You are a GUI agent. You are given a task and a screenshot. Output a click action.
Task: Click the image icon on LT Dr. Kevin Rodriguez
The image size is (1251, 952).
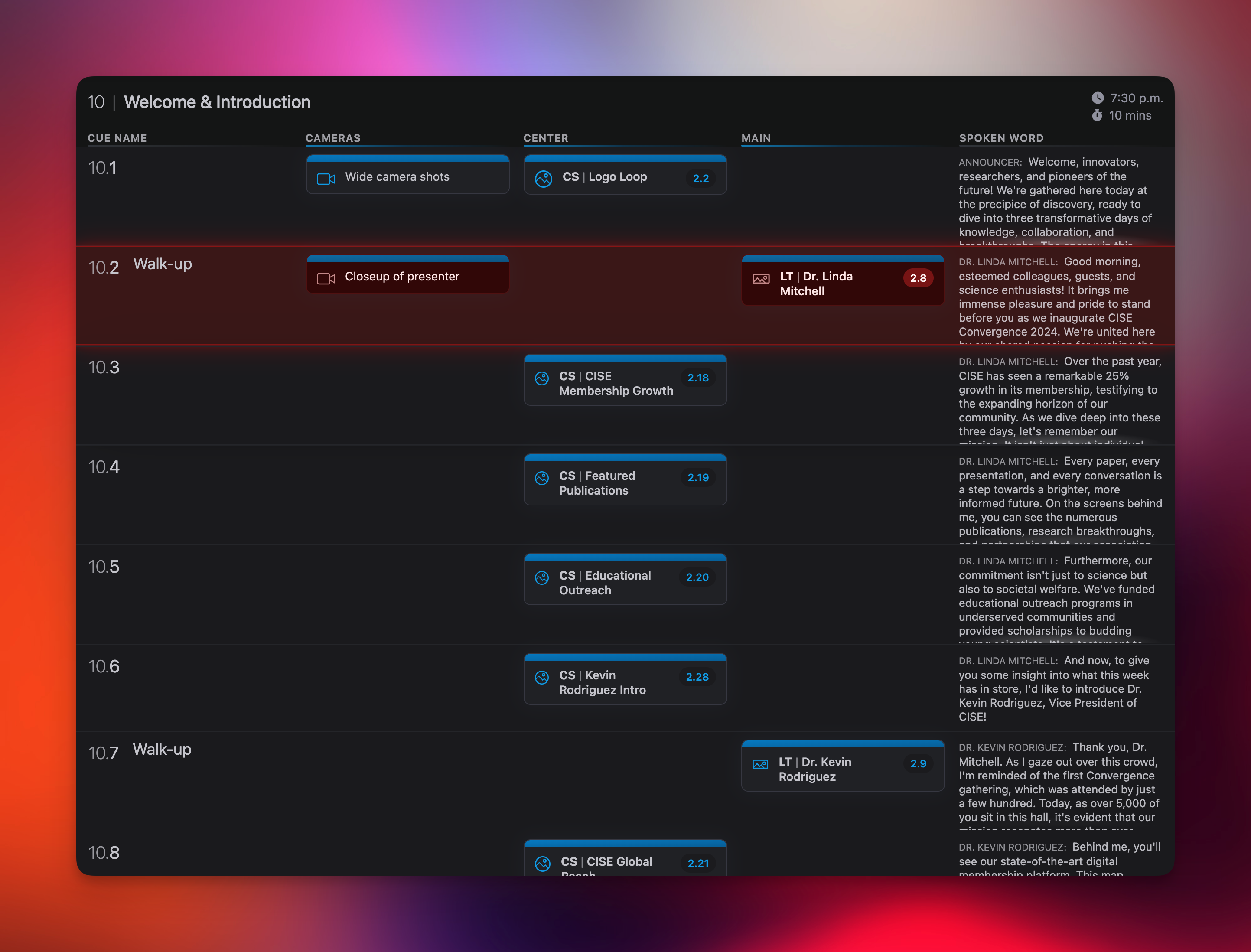click(x=760, y=764)
